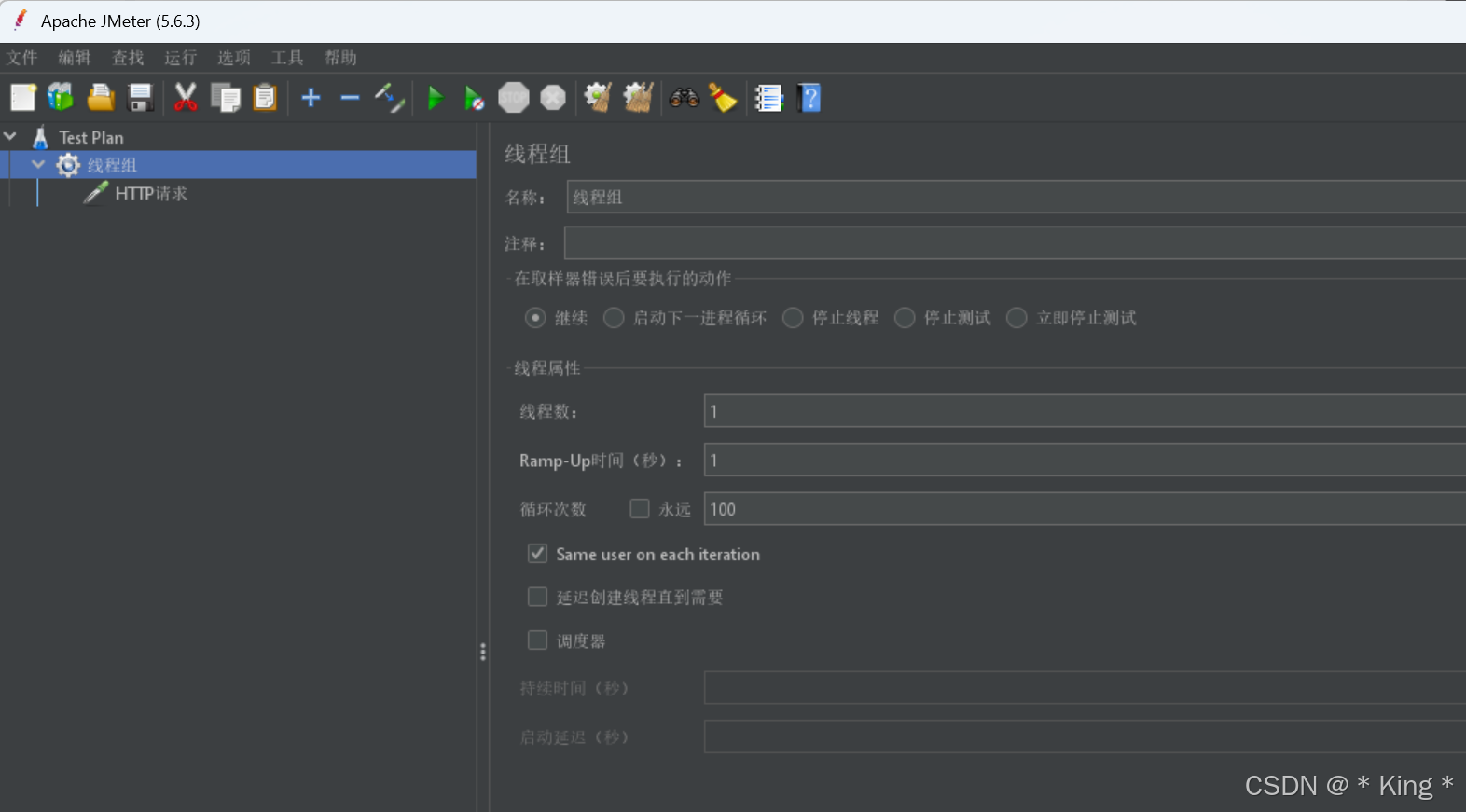Viewport: 1466px width, 812px height.
Task: Select HTTP请求 node in the tree
Action: (x=151, y=193)
